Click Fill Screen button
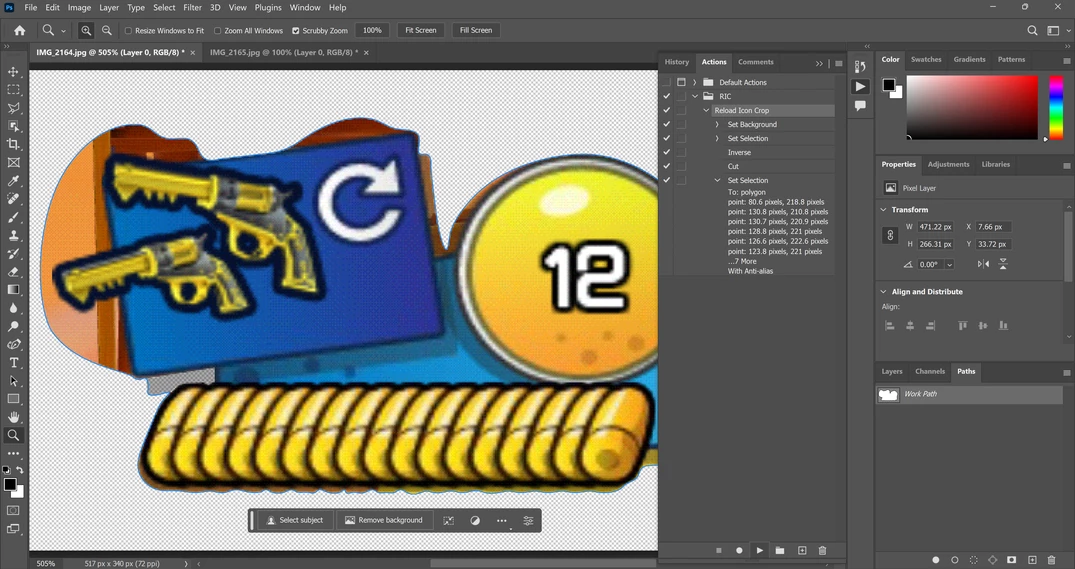1075x569 pixels. (476, 30)
